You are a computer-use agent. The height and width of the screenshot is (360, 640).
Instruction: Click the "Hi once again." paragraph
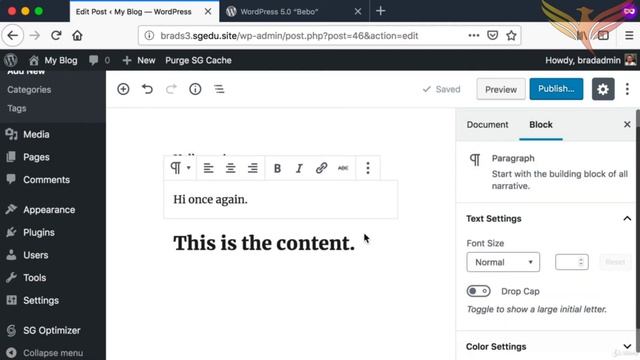[211, 200]
